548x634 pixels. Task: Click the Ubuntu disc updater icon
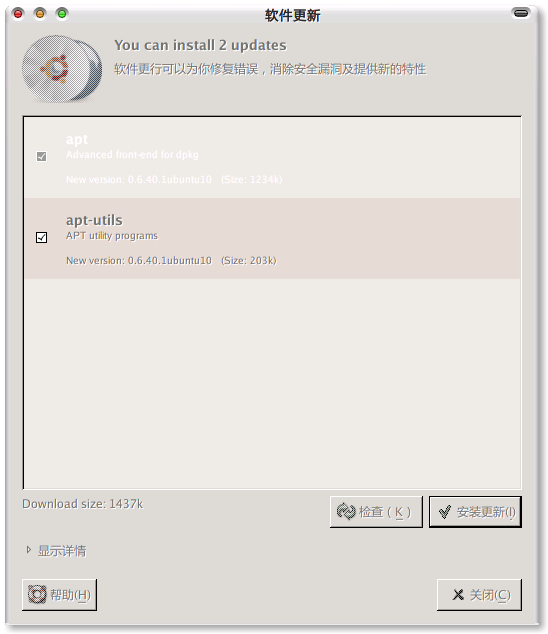[x=61, y=68]
